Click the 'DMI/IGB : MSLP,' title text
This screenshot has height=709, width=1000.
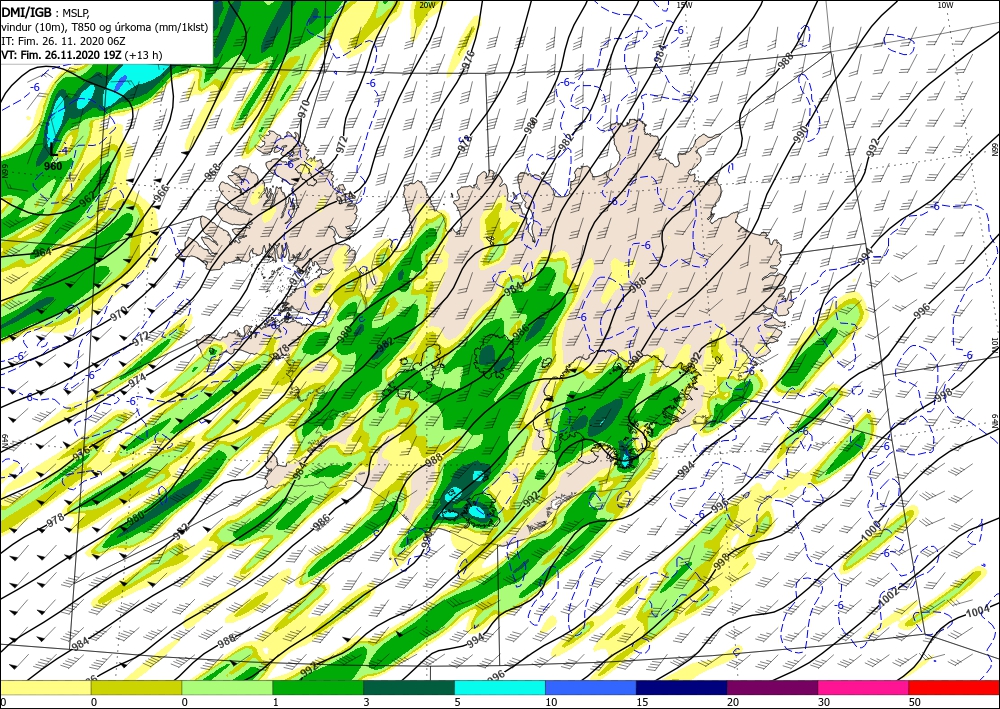46,11
